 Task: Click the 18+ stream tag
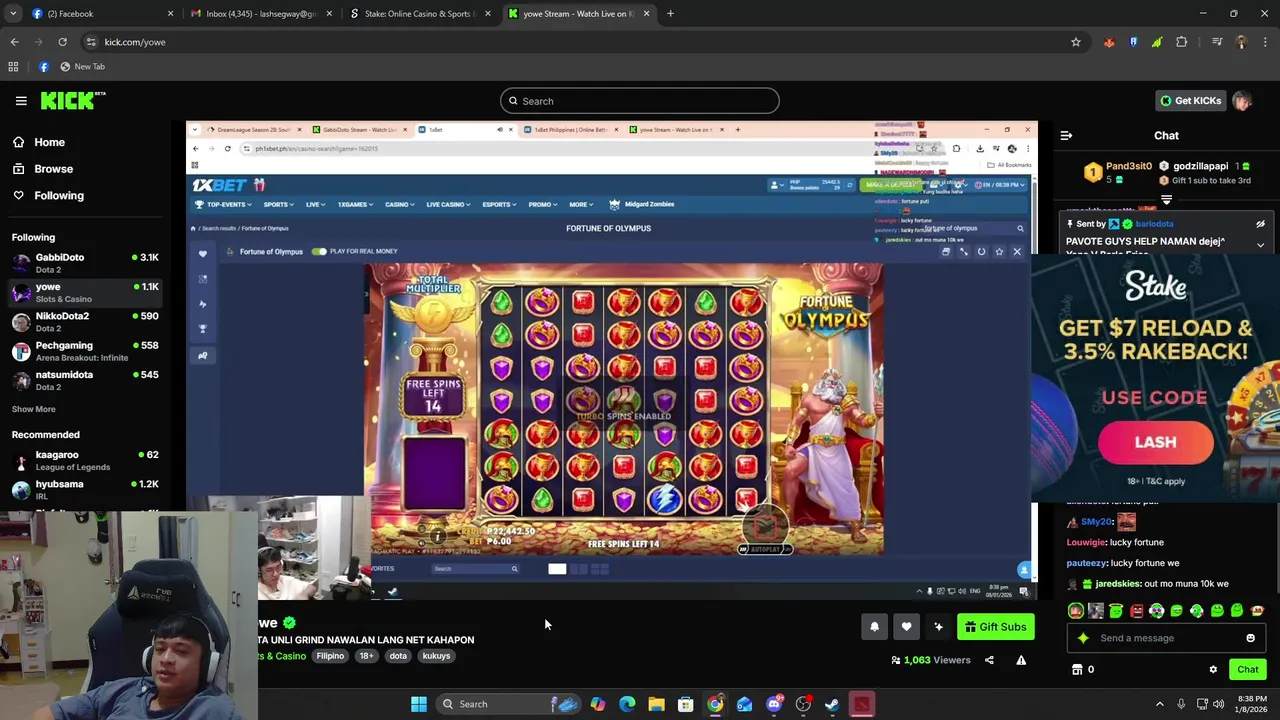366,656
